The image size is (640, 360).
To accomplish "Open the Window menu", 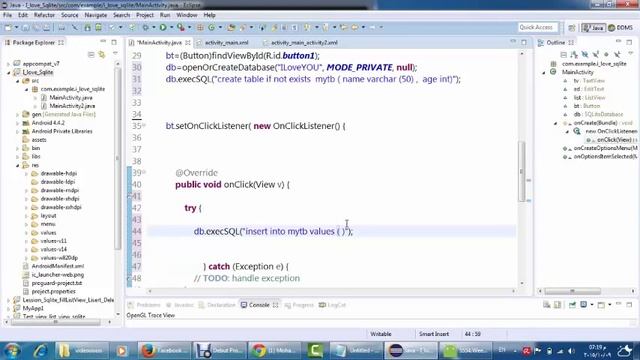I will pos(187,15).
